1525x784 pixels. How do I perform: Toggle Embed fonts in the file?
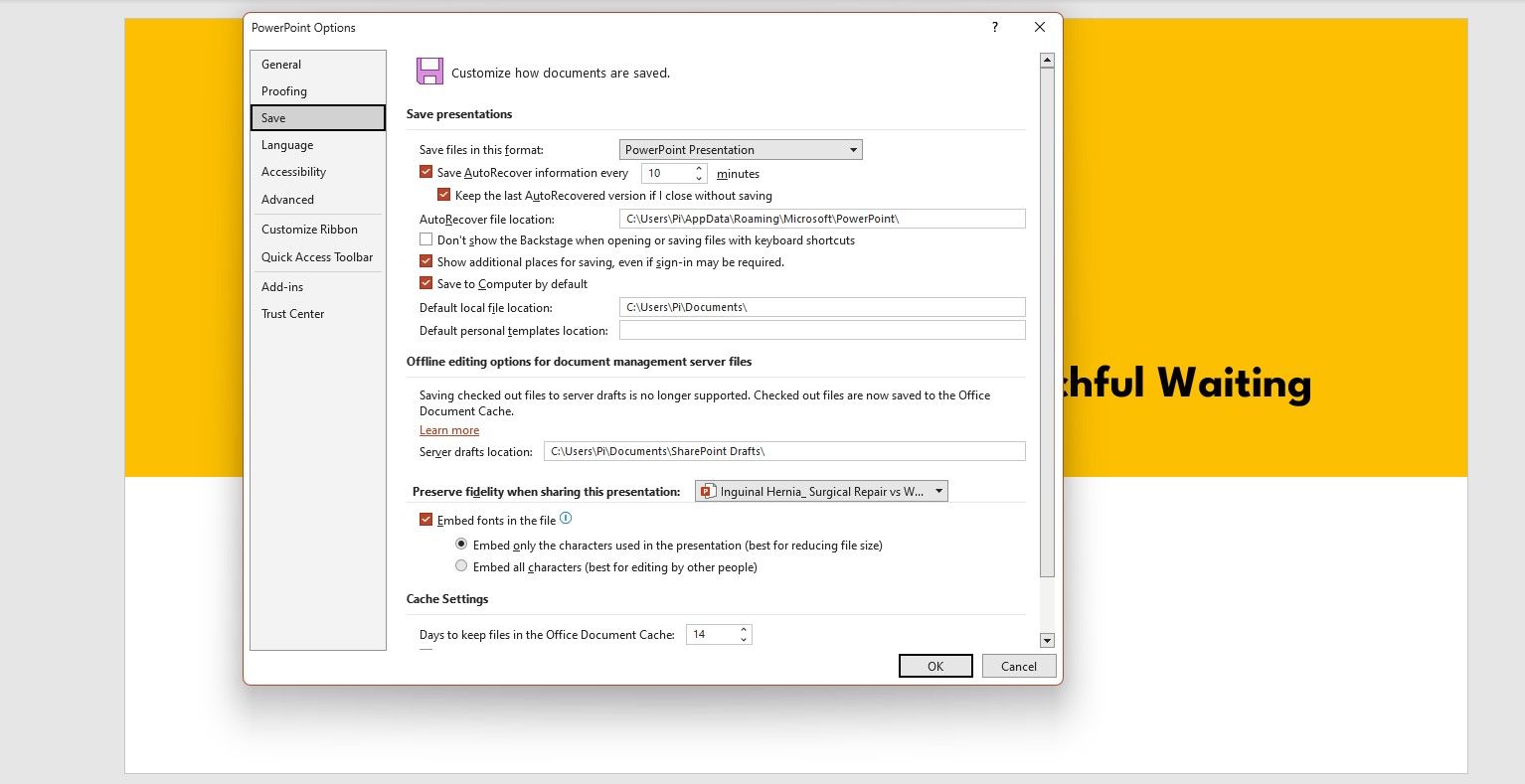[426, 521]
